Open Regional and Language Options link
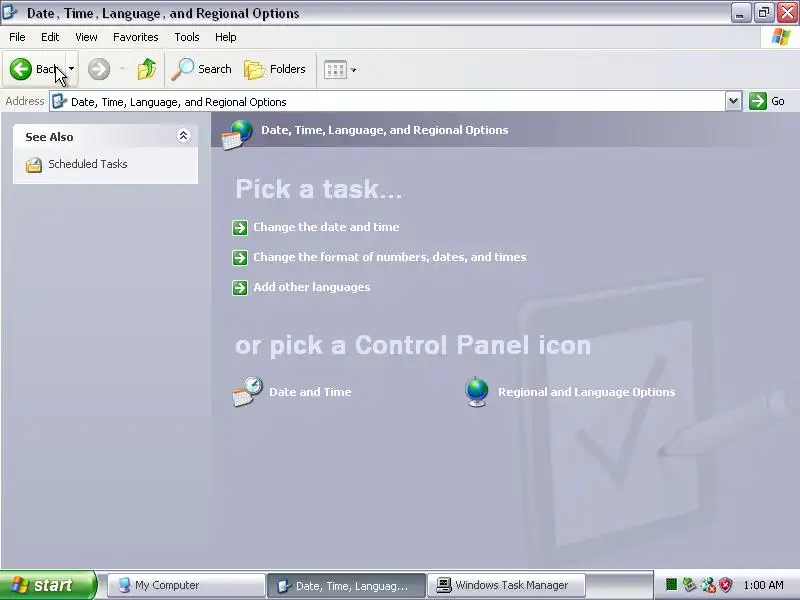This screenshot has height=600, width=800. 587,392
